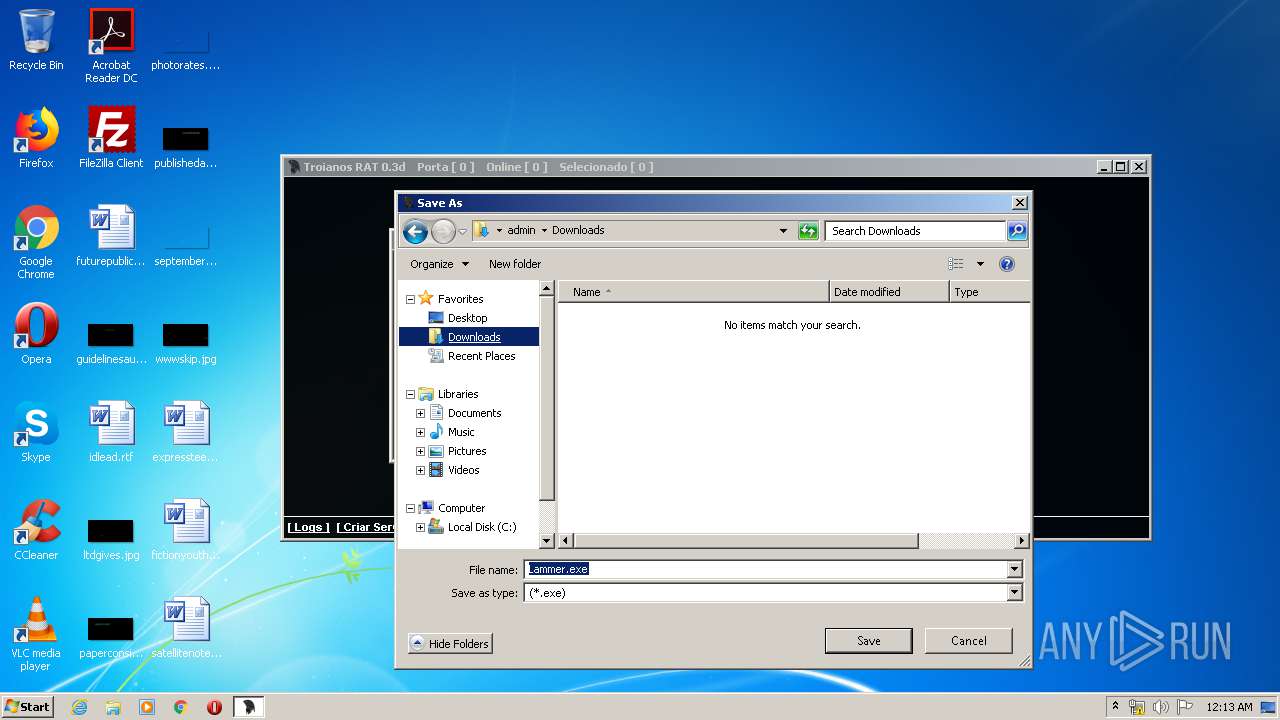Open the Start menu
The image size is (1280, 720).
[x=28, y=707]
